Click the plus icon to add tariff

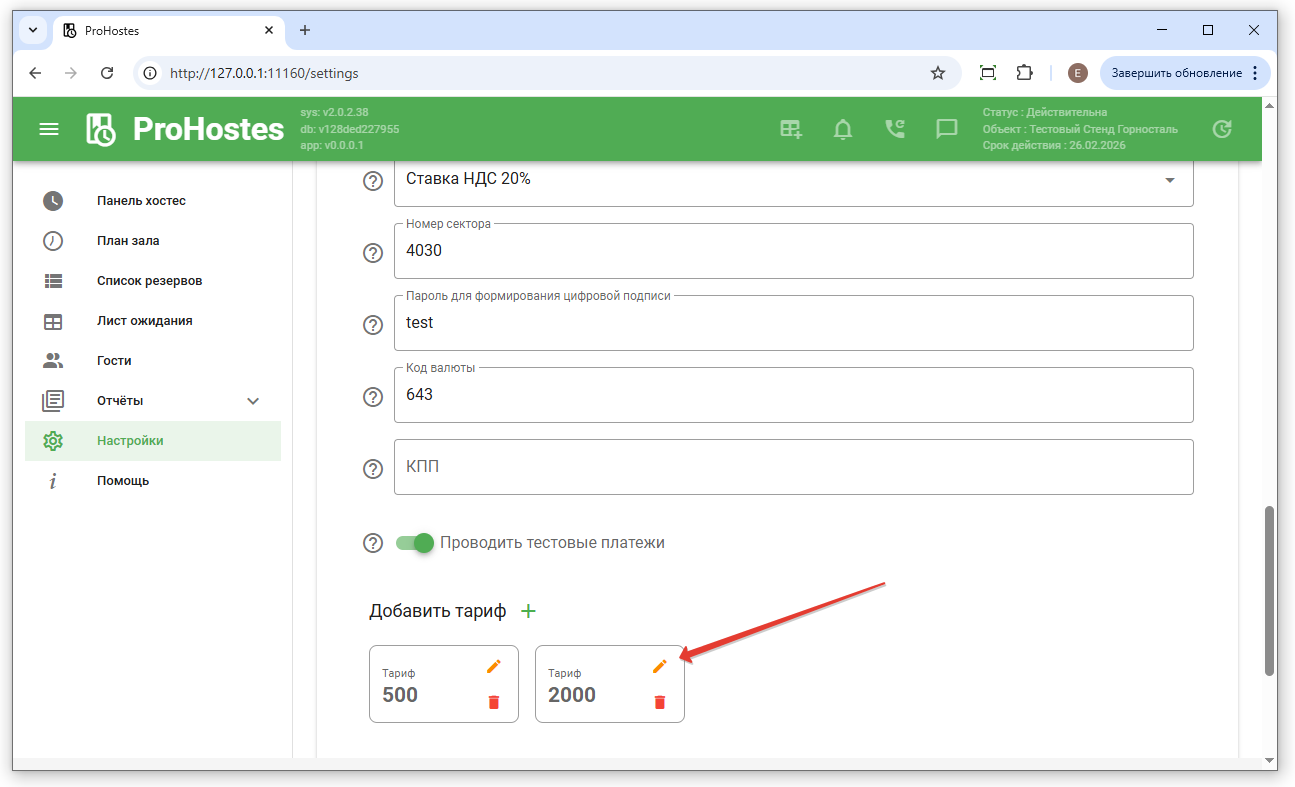[x=529, y=611]
